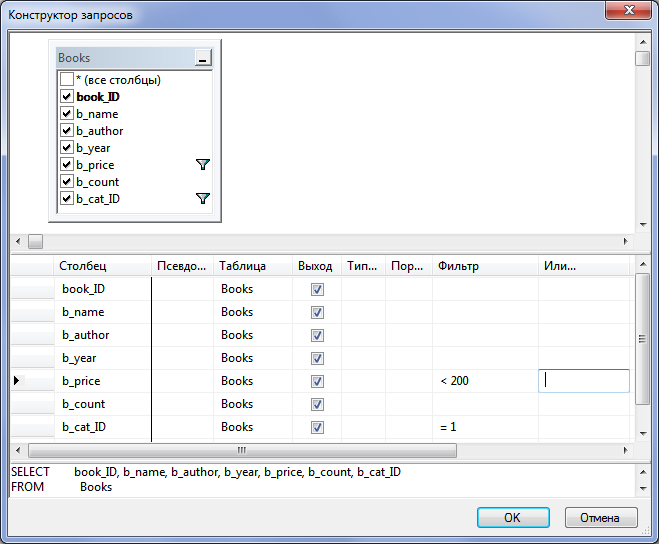This screenshot has height=544, width=659.
Task: Uncheck b_name in the Books table box
Action: pos(67,114)
